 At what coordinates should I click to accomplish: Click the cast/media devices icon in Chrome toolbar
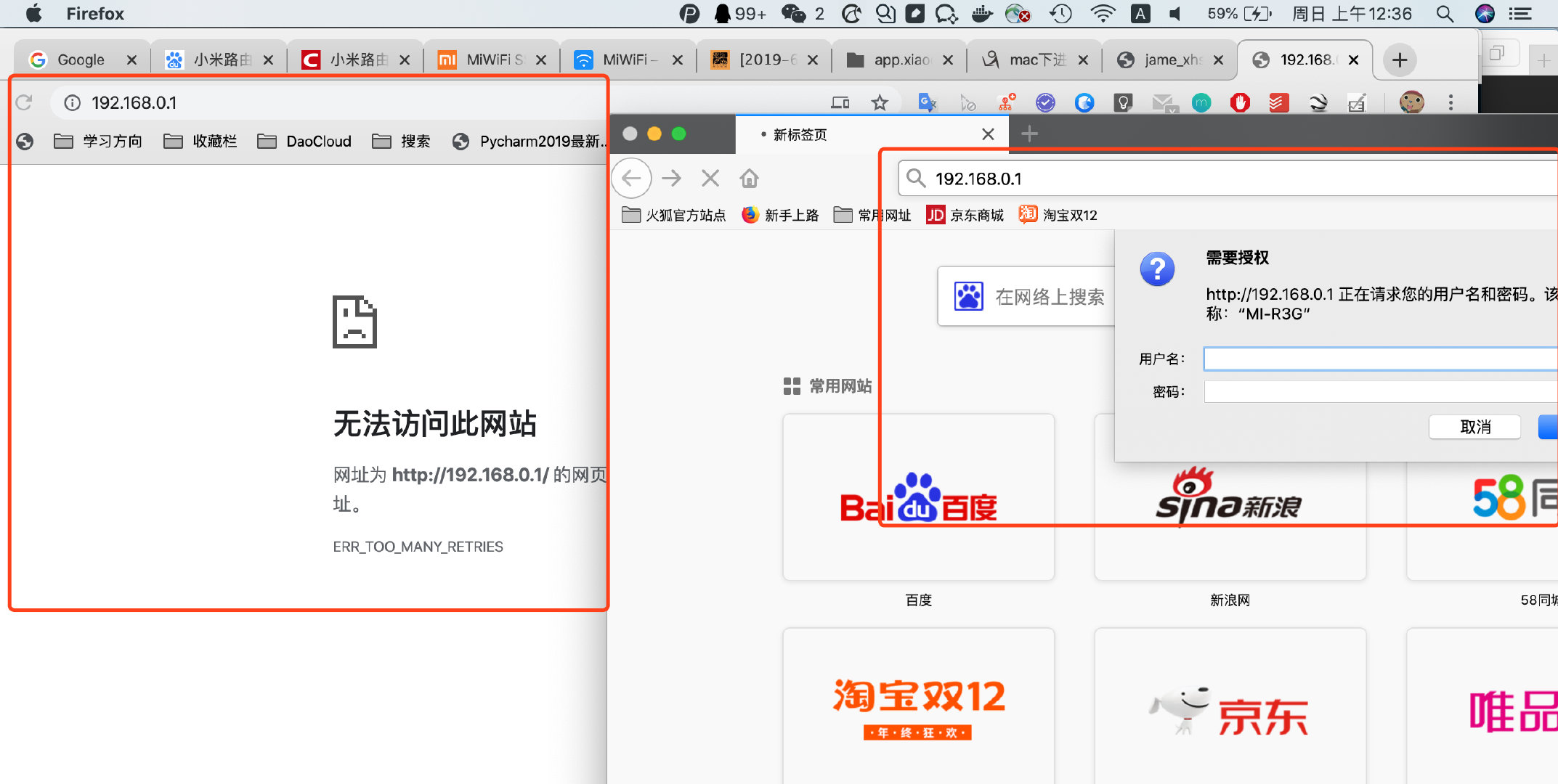[x=840, y=102]
